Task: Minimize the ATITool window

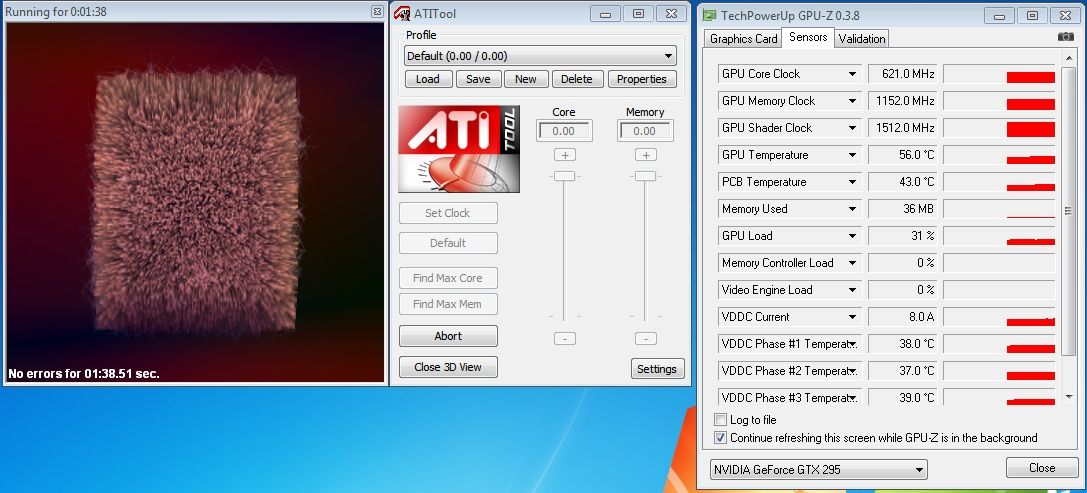Action: [x=605, y=14]
